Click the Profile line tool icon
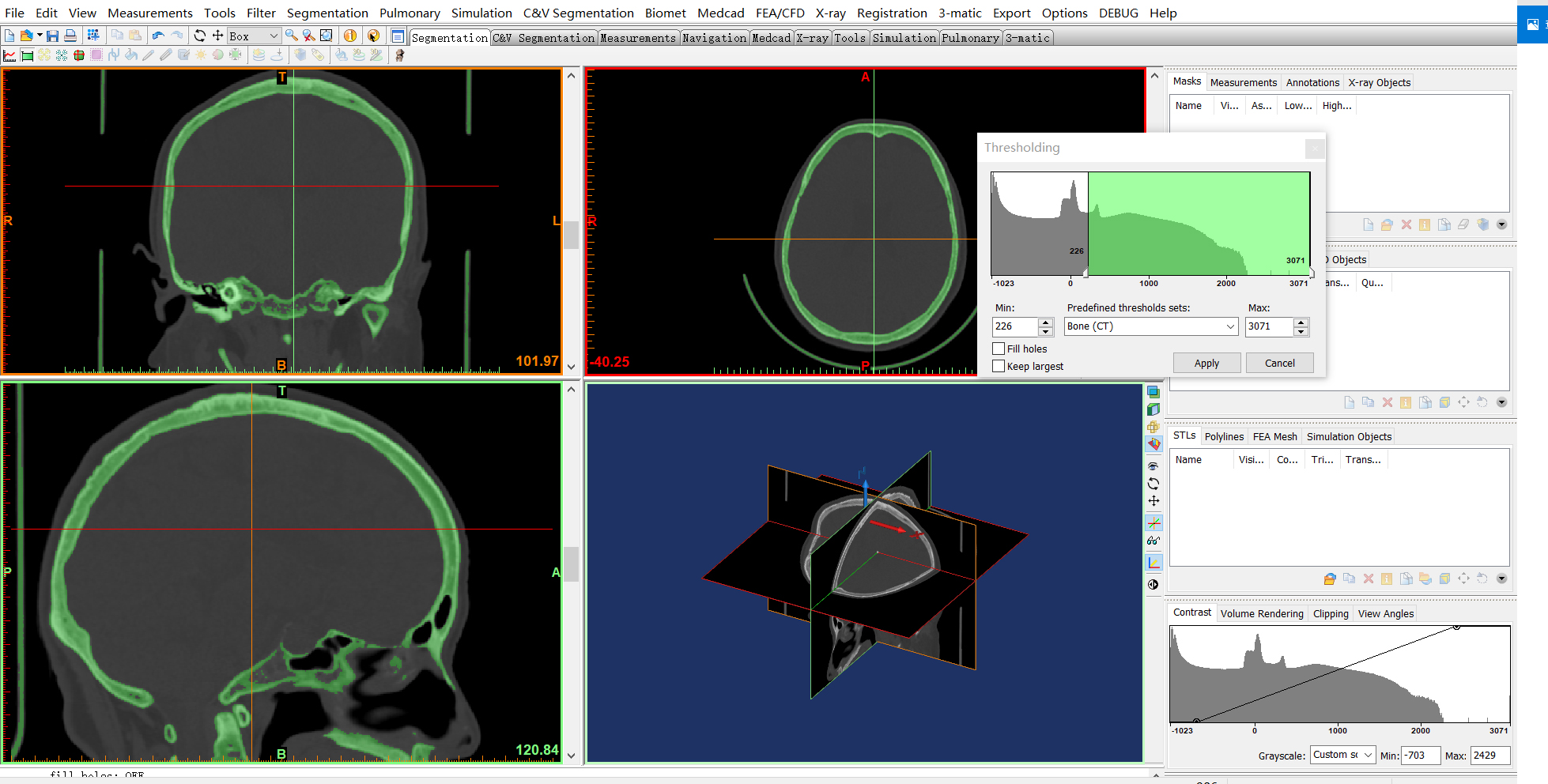Image resolution: width=1548 pixels, height=784 pixels. pyautogui.click(x=9, y=55)
